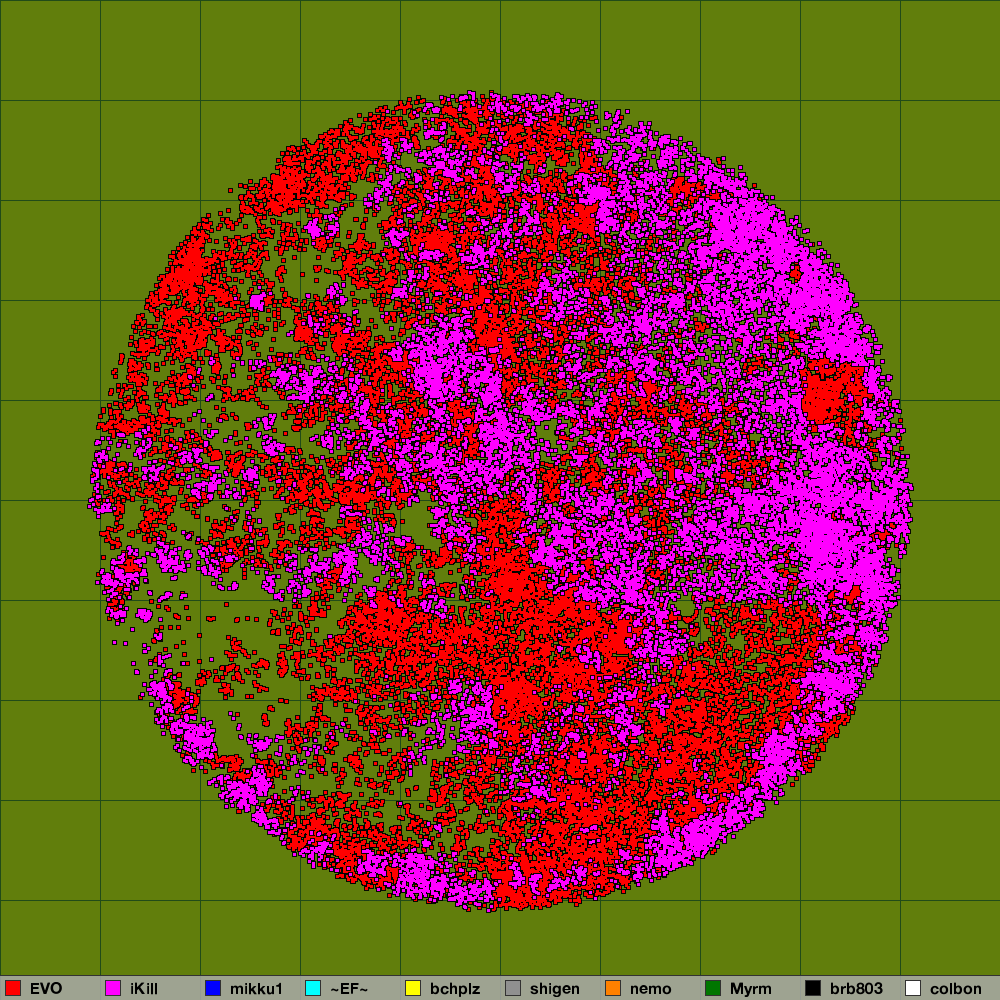This screenshot has width=1000, height=1000.
Task: Click the Myrm player name label
Action: (x=751, y=989)
